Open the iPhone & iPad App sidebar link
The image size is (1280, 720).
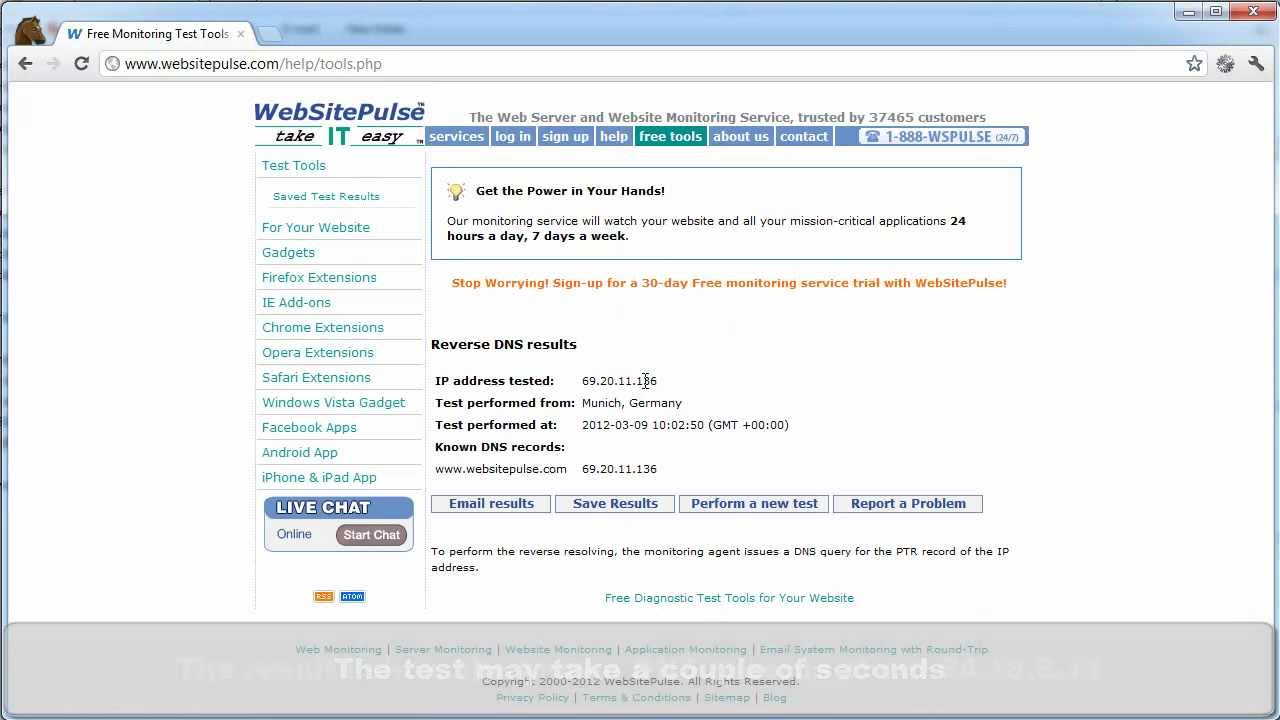coord(319,477)
